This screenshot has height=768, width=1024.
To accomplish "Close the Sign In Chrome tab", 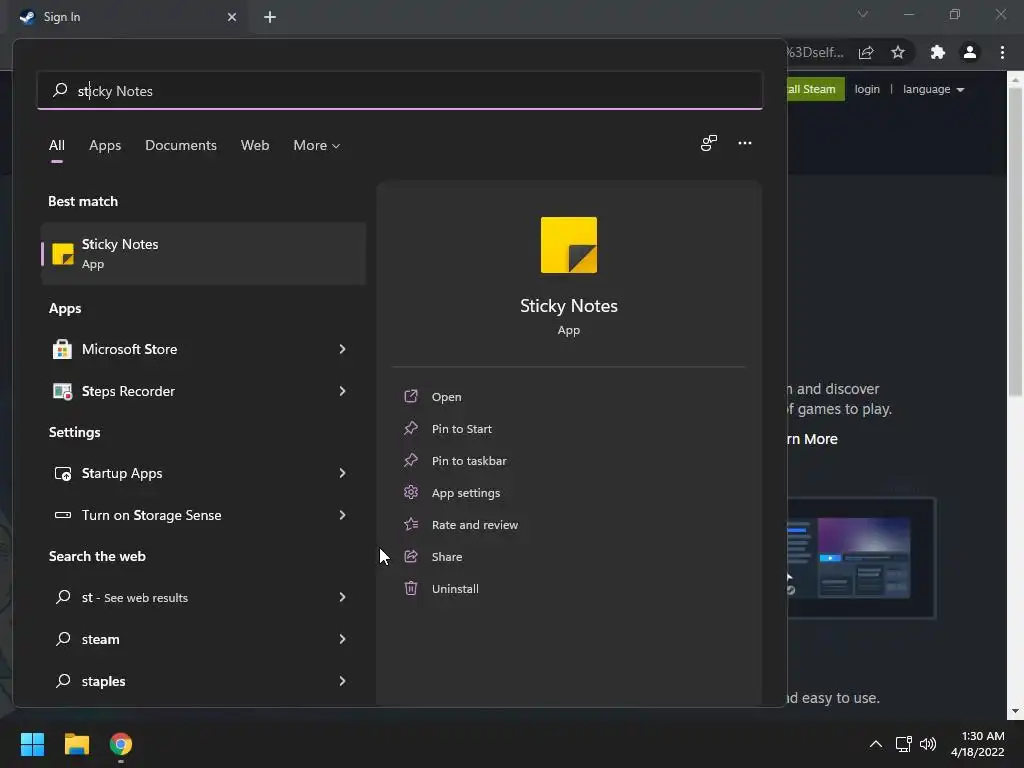I will (x=232, y=17).
